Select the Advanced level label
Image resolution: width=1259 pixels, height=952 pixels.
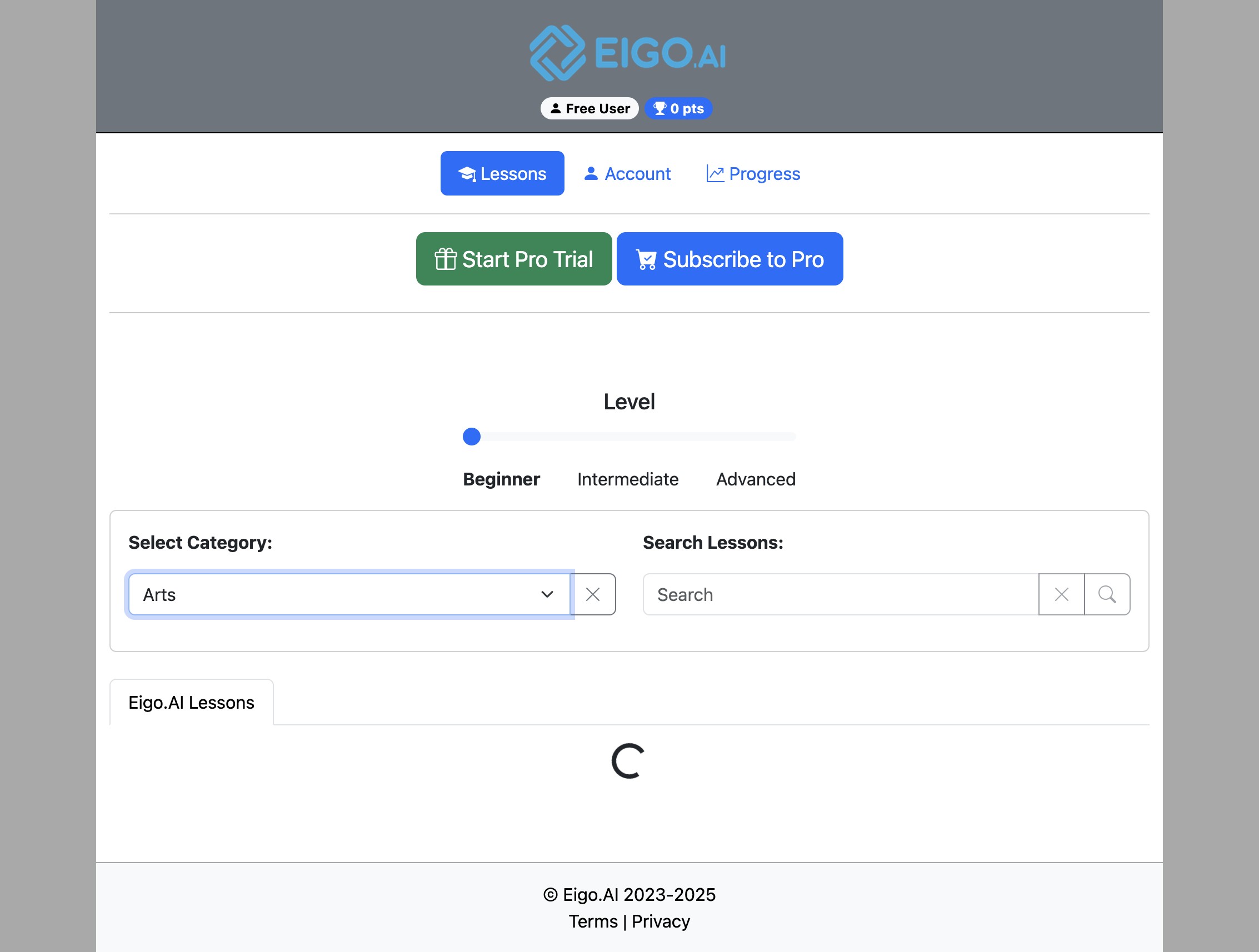click(x=756, y=479)
